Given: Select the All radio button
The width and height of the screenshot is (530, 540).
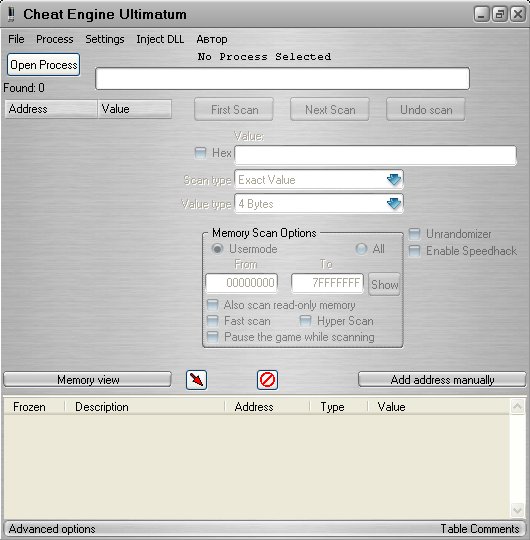Looking at the screenshot, I should (361, 249).
